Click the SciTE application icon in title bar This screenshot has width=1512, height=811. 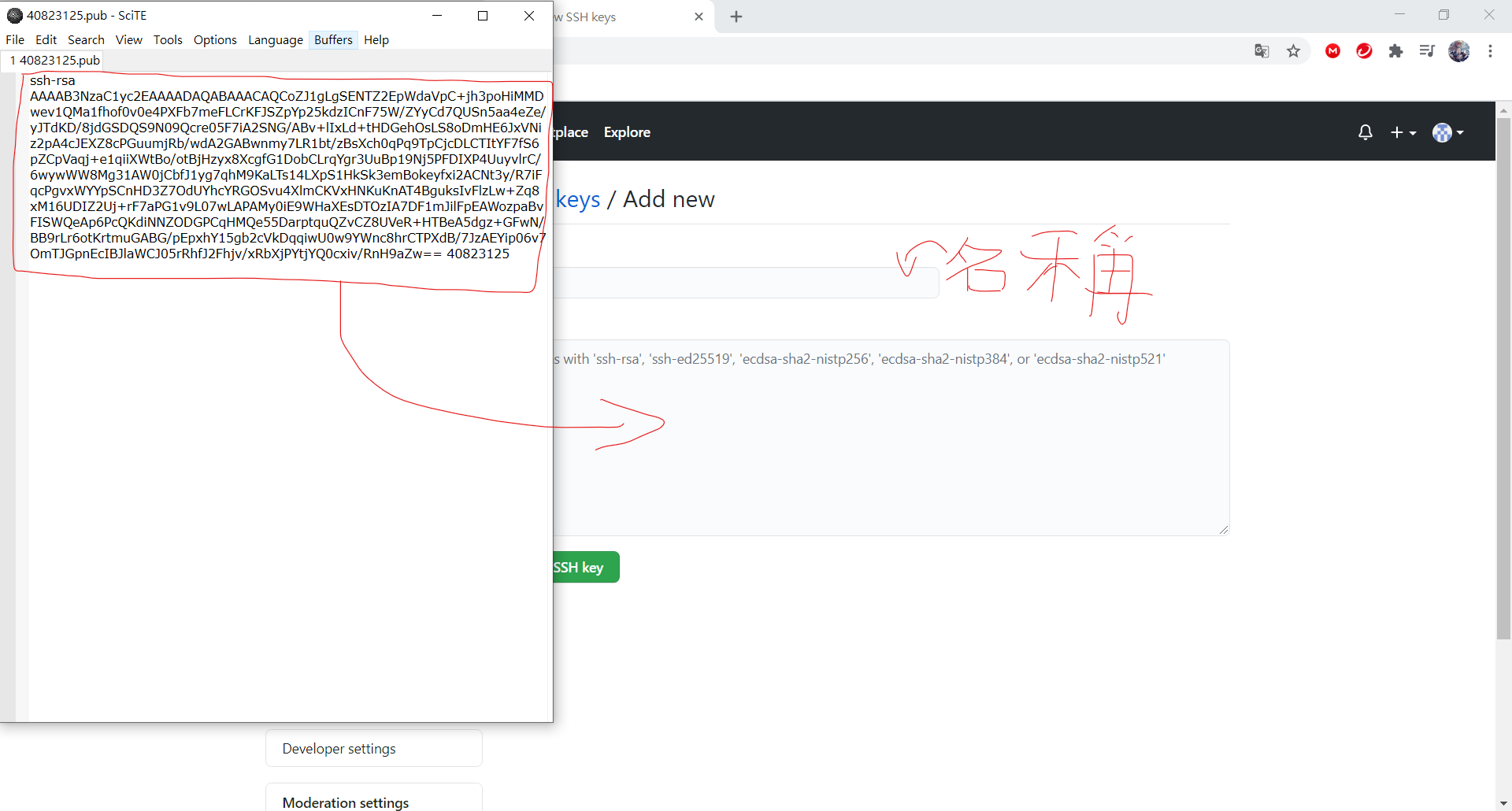tap(14, 15)
